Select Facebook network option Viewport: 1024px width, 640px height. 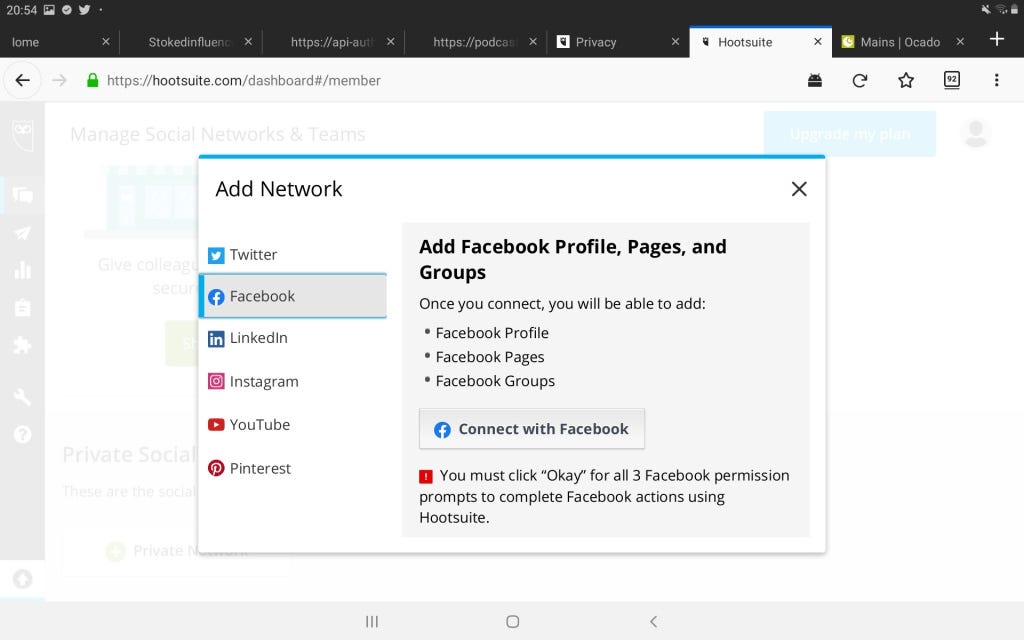click(x=293, y=296)
